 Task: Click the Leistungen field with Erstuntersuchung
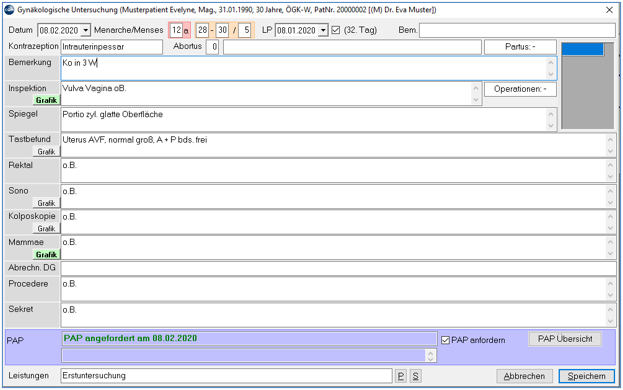point(226,376)
